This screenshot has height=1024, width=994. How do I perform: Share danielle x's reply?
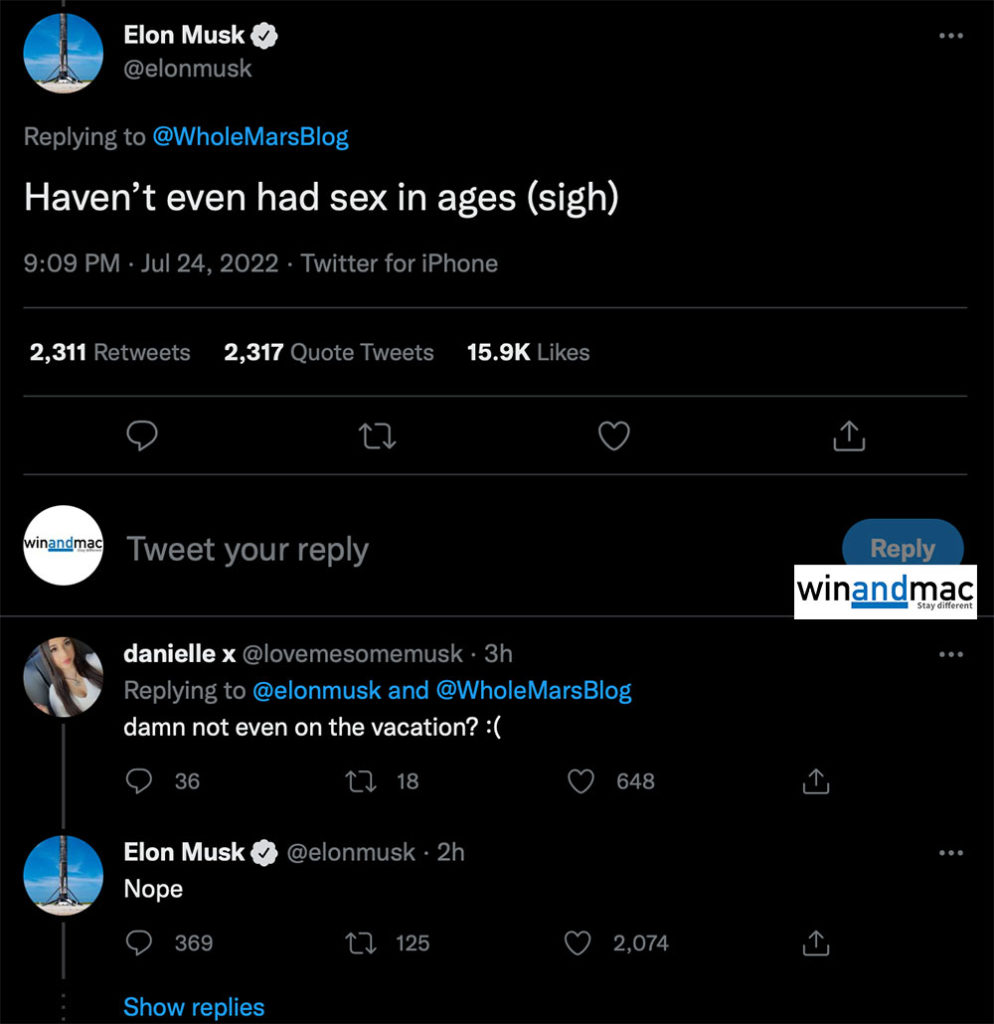pyautogui.click(x=816, y=781)
